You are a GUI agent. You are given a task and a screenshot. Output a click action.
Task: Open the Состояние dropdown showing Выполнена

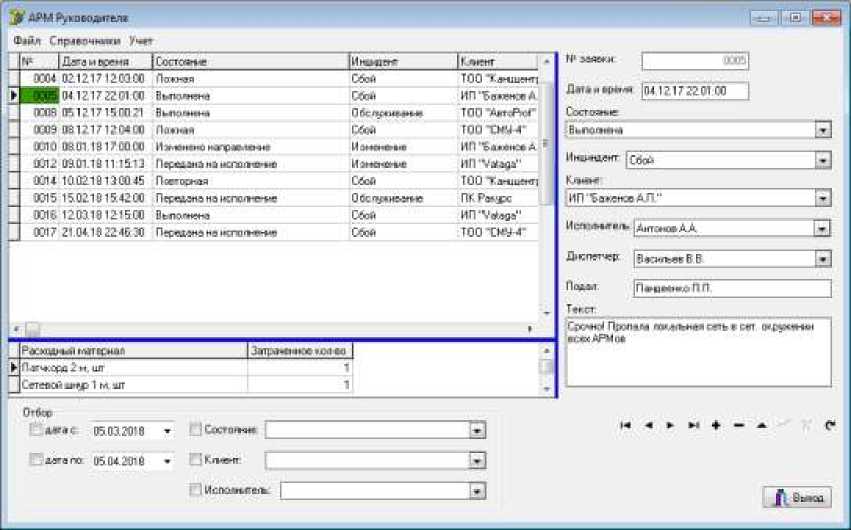click(x=823, y=130)
